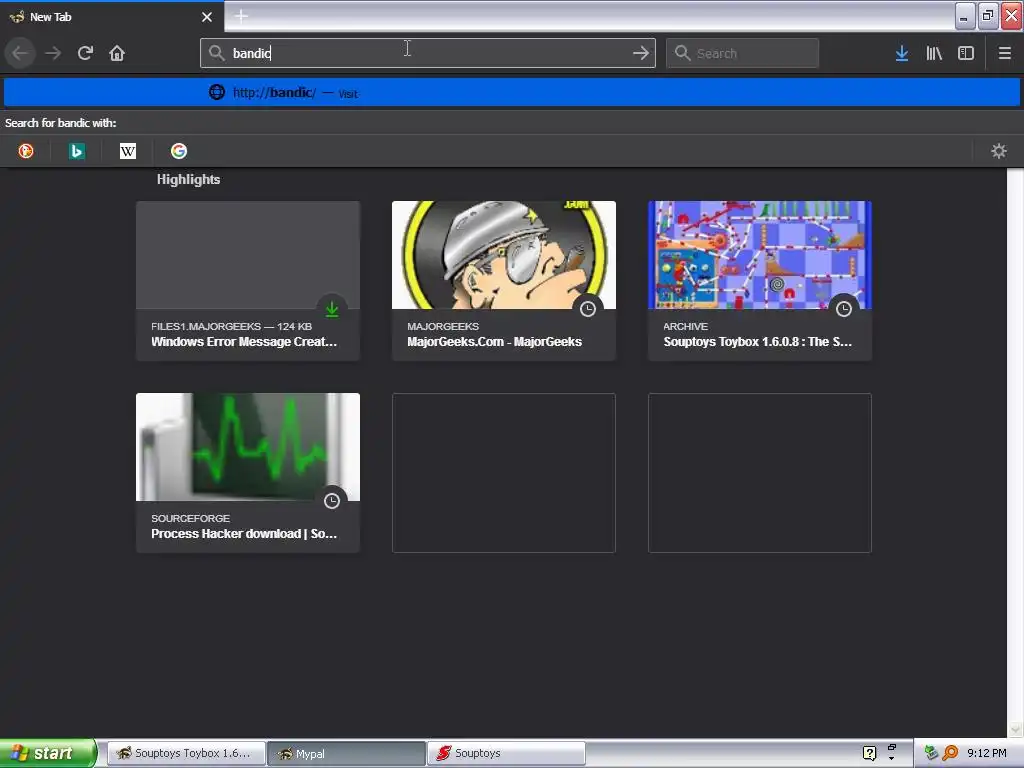The width and height of the screenshot is (1024, 768).
Task: Open a new tab with plus button
Action: tap(241, 16)
